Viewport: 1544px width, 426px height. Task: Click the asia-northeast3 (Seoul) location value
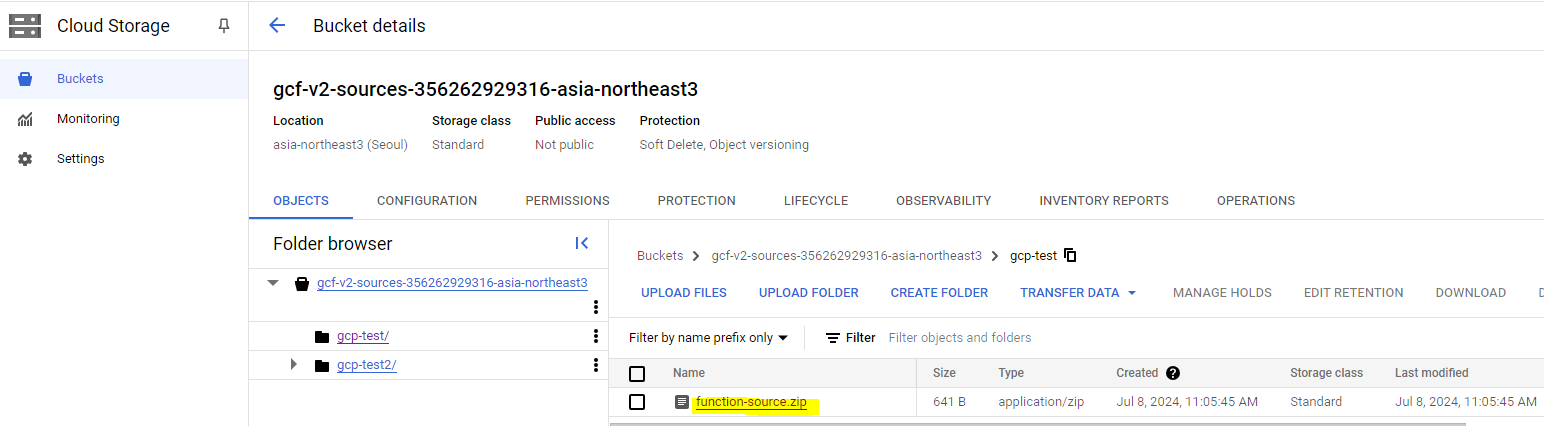coord(340,145)
